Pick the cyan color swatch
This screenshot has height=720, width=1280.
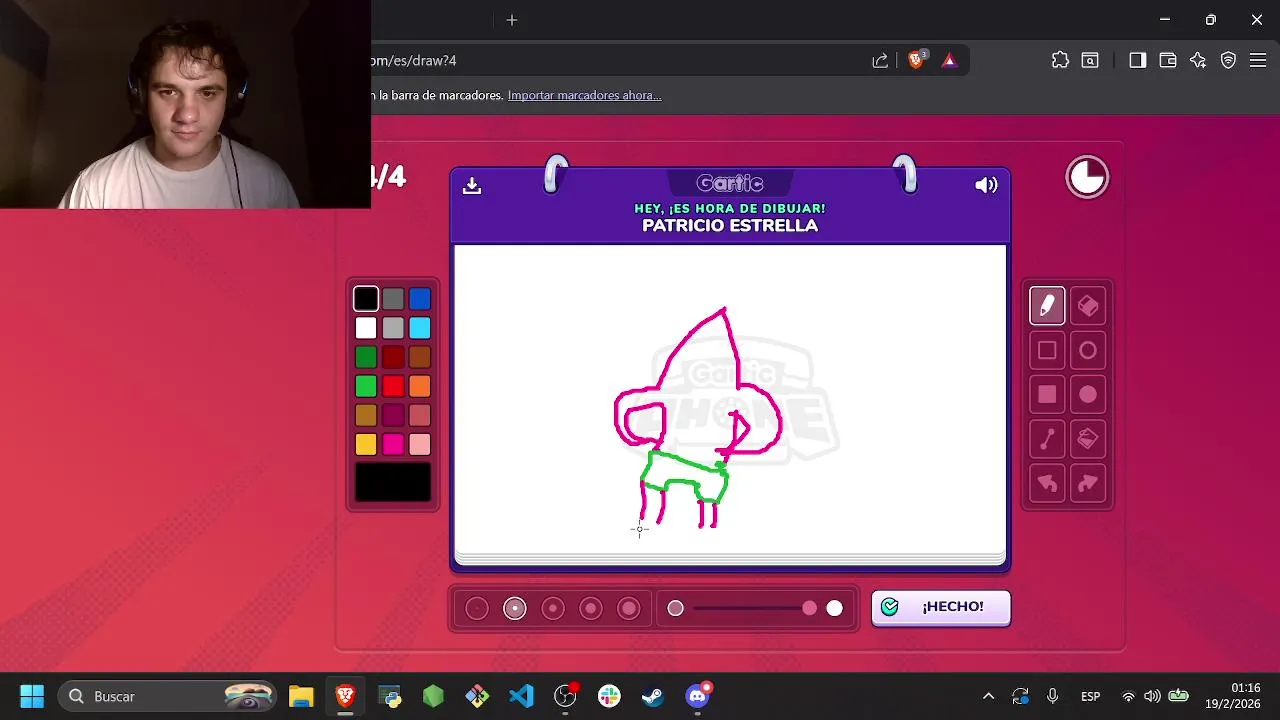[420, 328]
